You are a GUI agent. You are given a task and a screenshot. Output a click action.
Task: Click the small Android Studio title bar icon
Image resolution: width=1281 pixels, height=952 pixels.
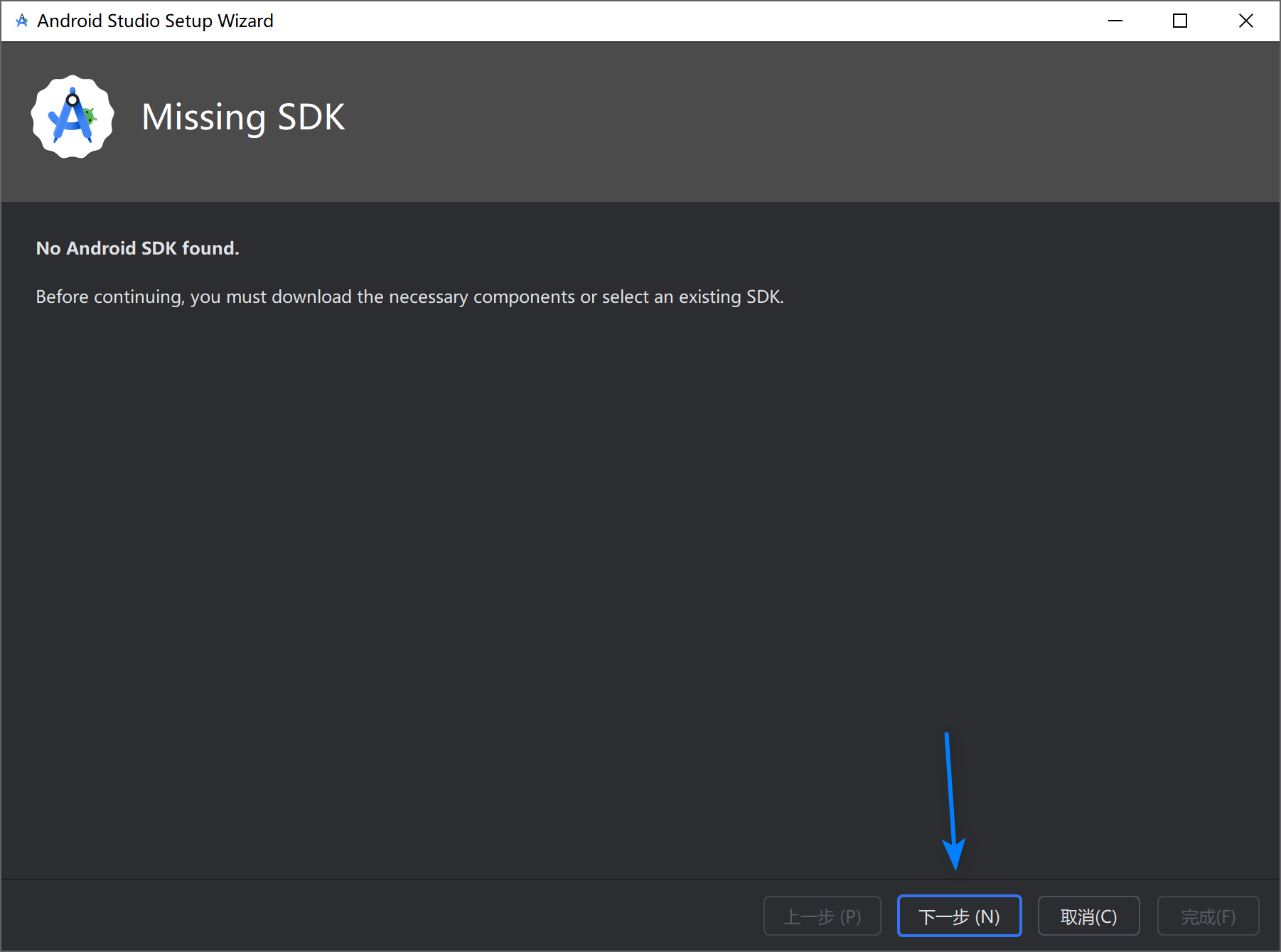(22, 21)
